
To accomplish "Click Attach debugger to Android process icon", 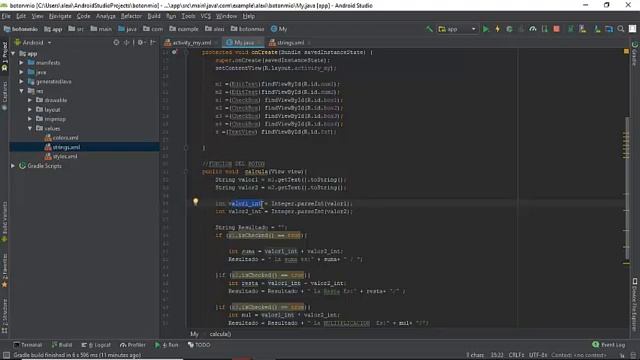I will (544, 29).
